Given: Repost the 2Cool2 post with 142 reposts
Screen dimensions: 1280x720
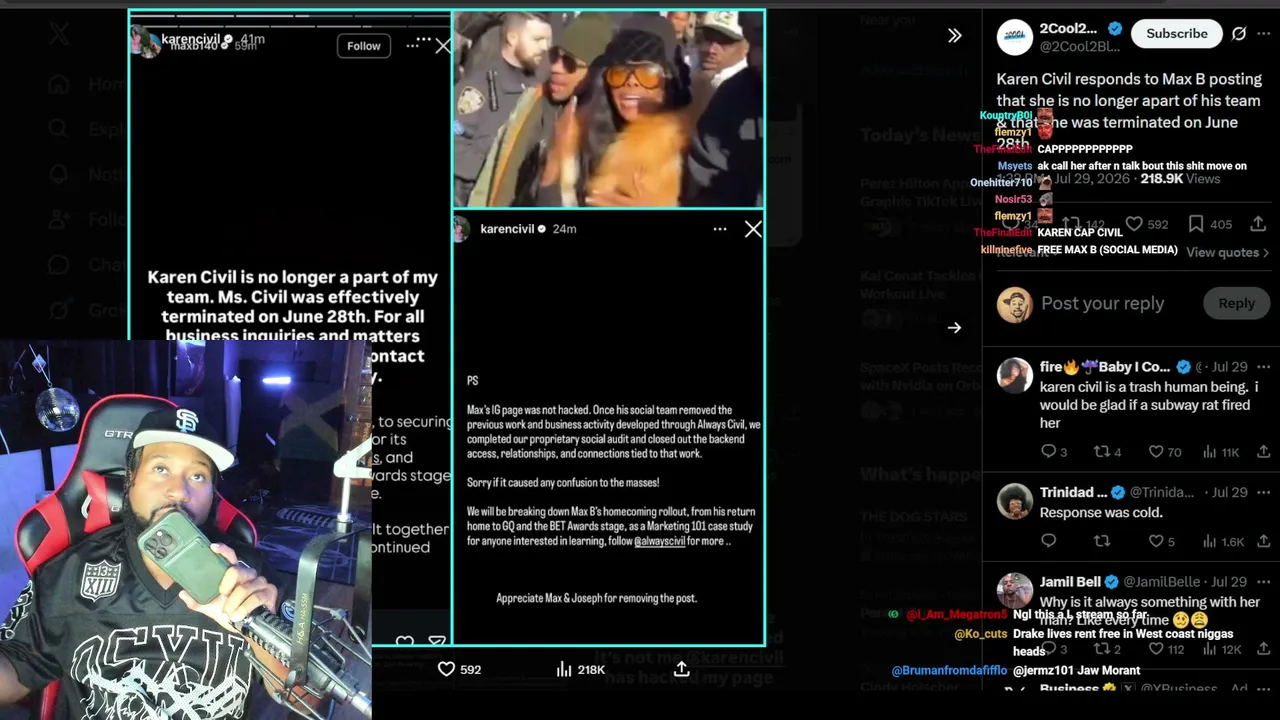Looking at the screenshot, I should [1084, 224].
